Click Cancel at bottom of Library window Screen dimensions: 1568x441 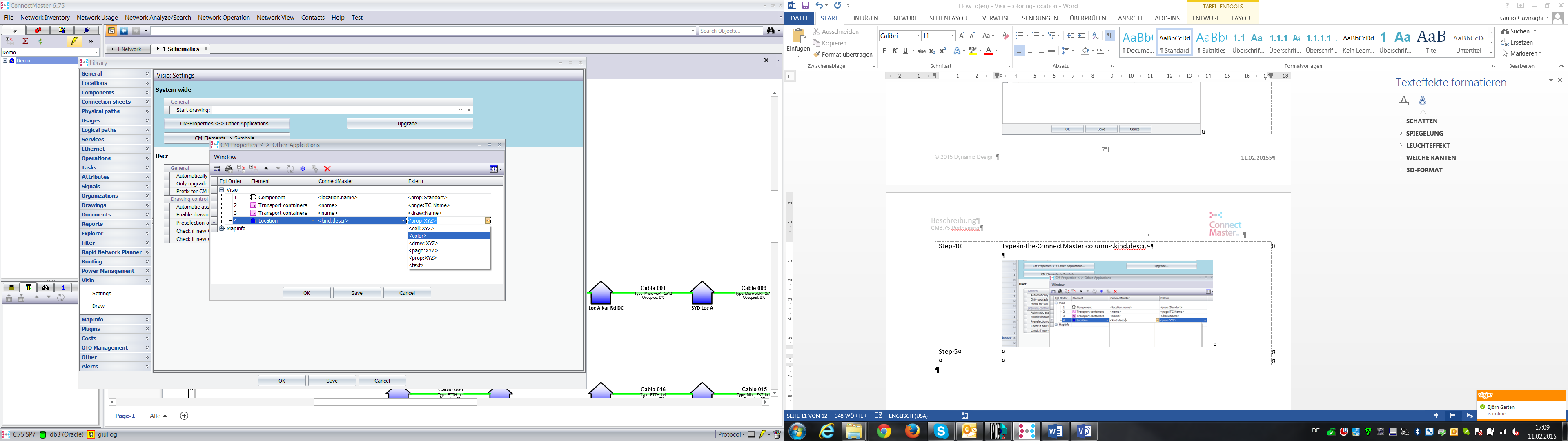point(382,381)
